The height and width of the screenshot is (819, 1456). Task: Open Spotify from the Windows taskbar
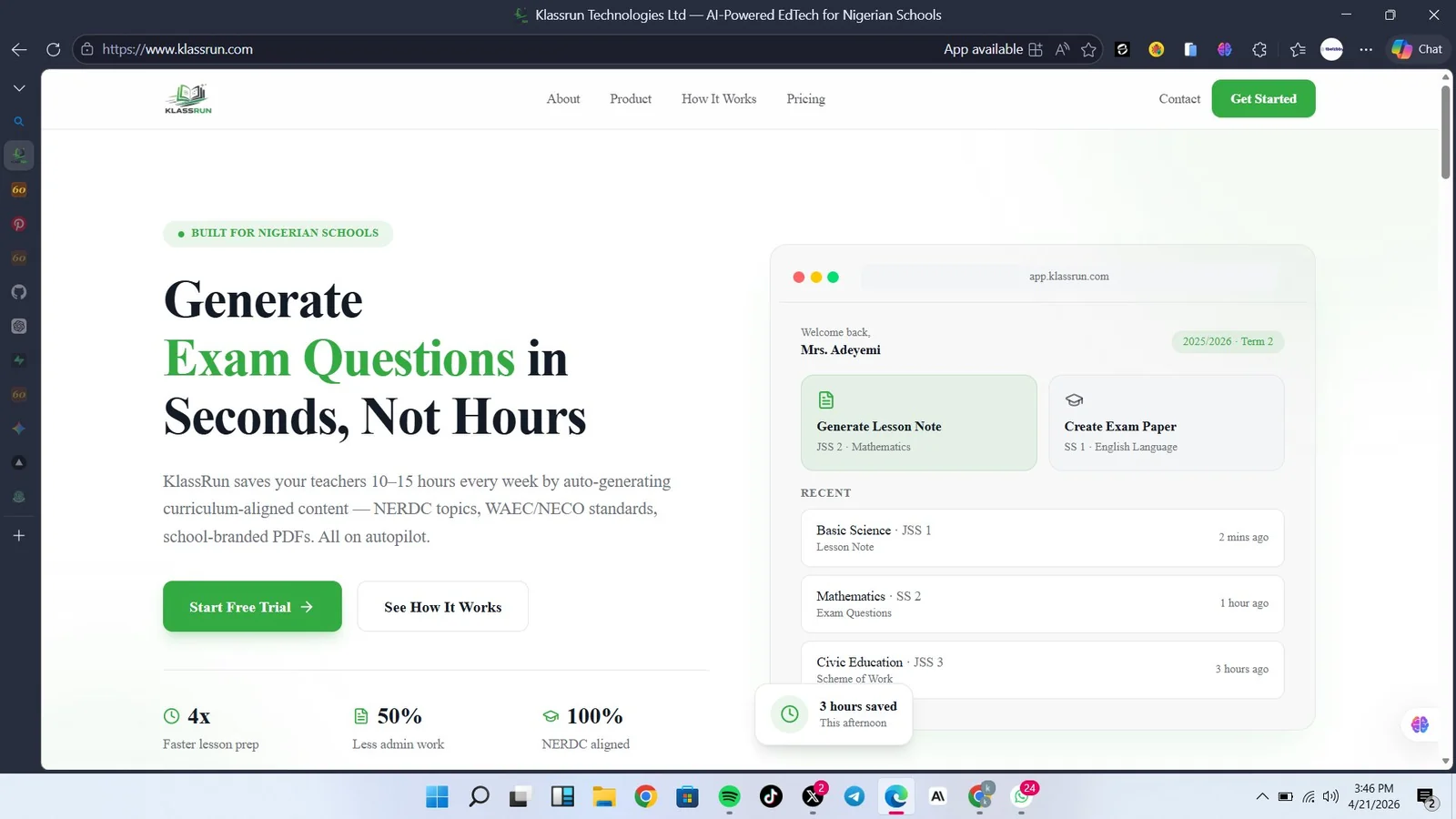(x=729, y=797)
